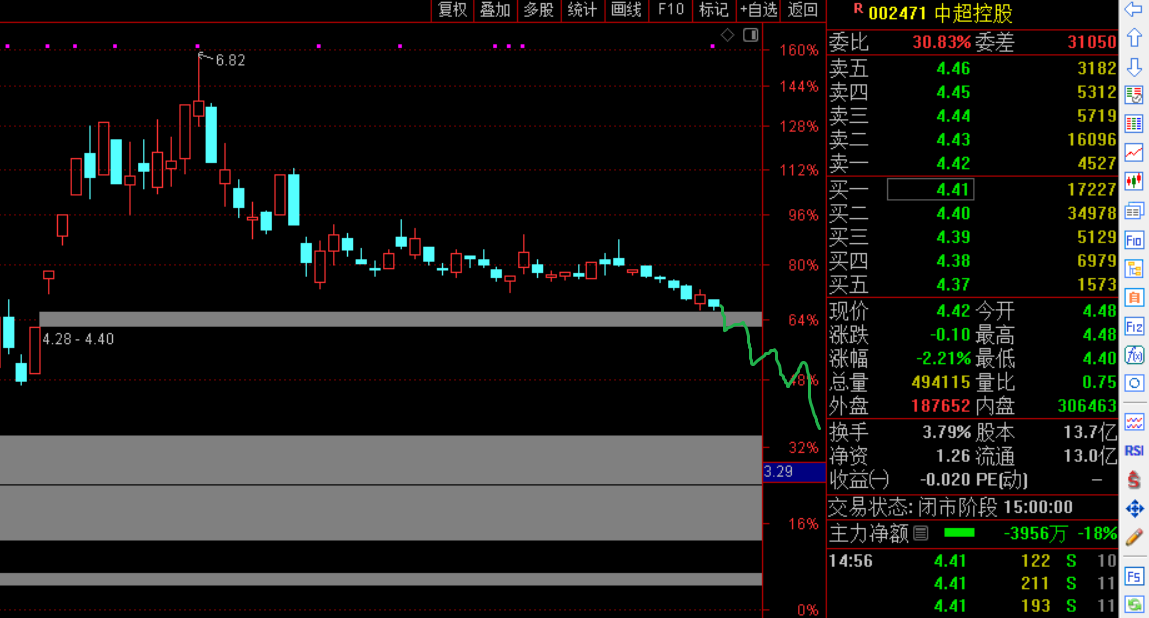This screenshot has width=1149, height=618.
Task: Click 买五 price 4.37
Action: 953,284
